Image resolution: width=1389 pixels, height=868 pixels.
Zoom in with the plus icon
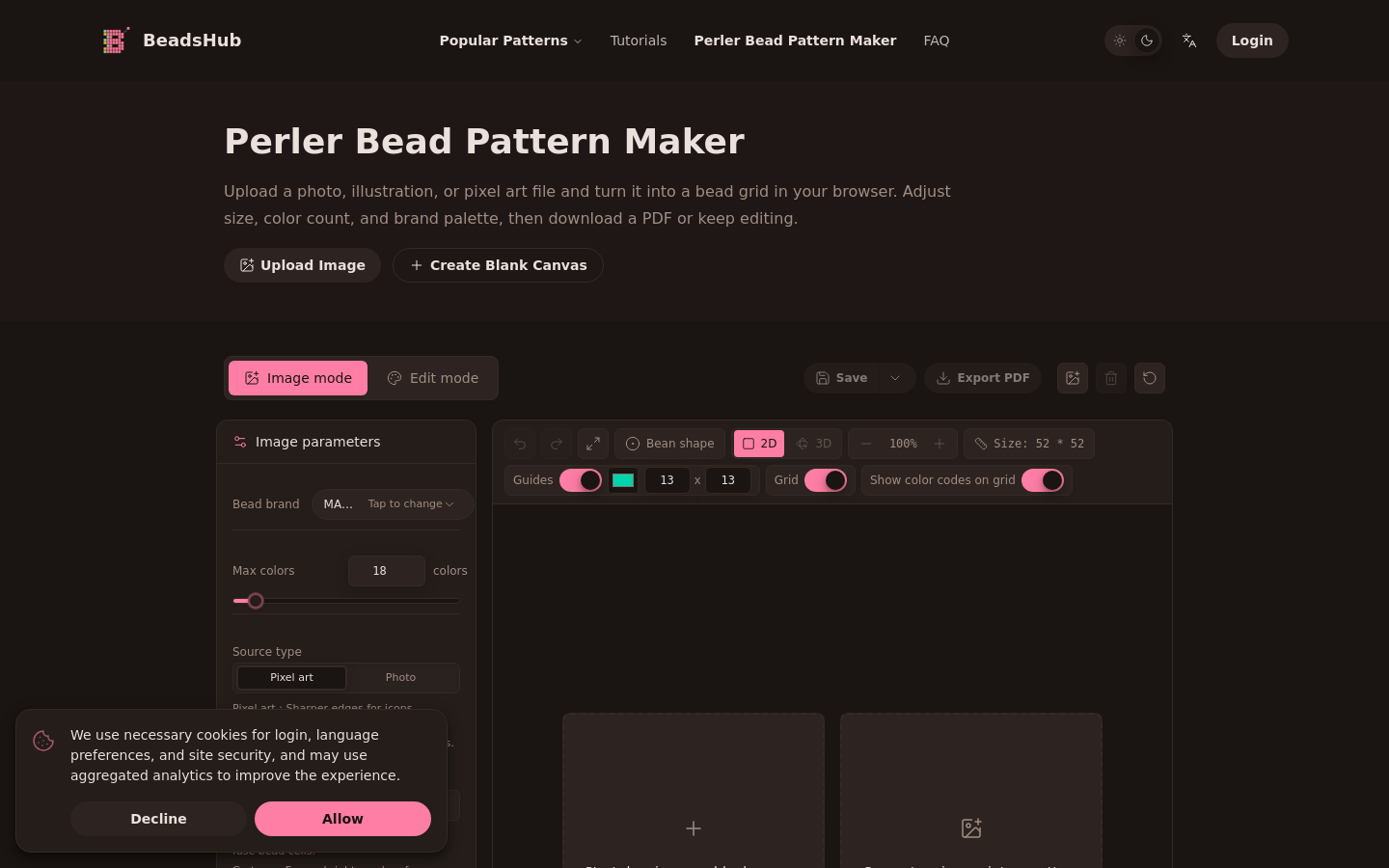click(x=940, y=444)
